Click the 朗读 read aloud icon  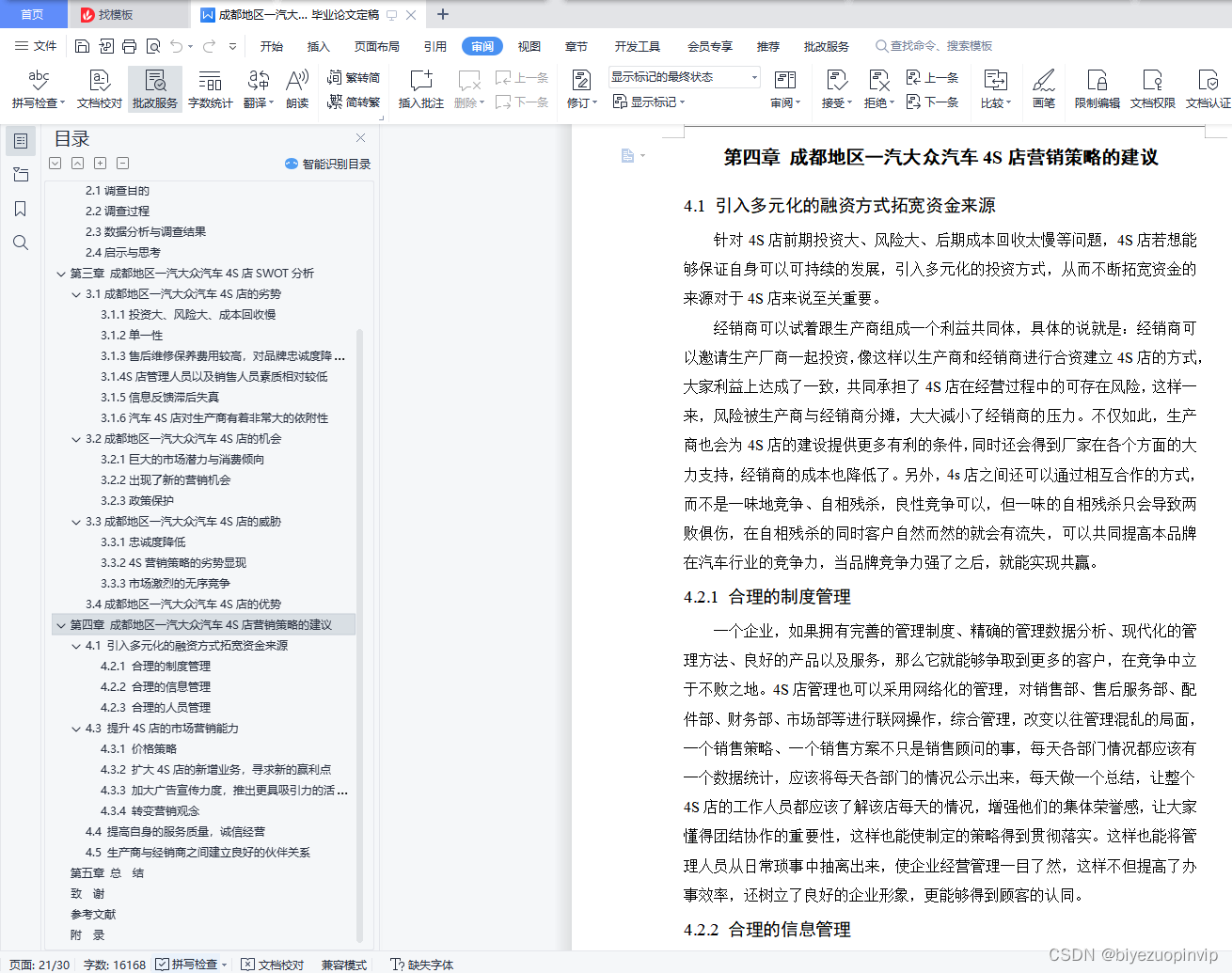pos(297,89)
